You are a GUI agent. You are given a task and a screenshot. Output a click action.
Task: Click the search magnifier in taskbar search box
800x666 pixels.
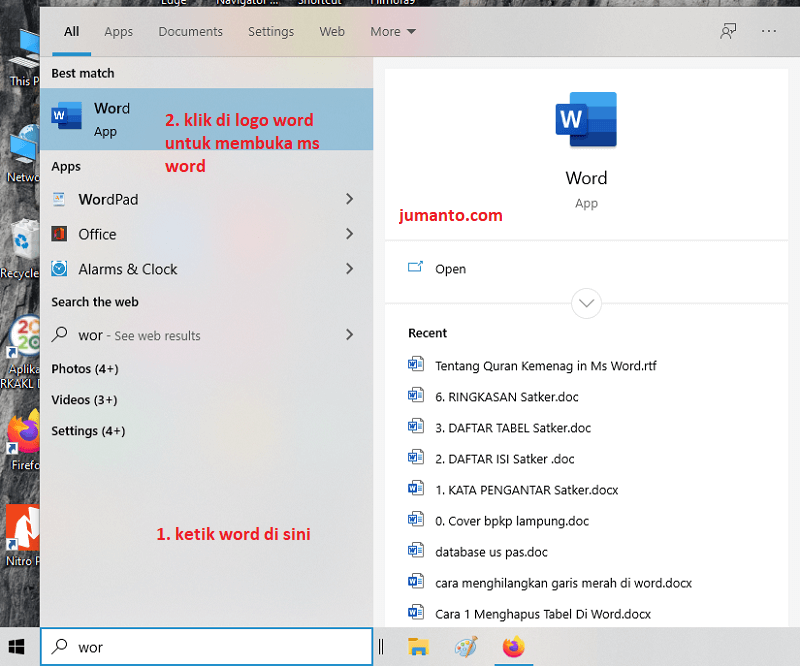[59, 646]
